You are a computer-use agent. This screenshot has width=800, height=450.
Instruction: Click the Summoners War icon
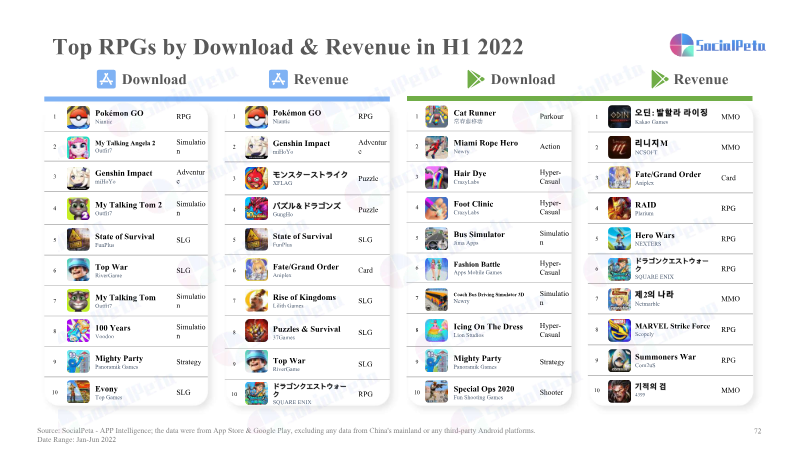619,360
